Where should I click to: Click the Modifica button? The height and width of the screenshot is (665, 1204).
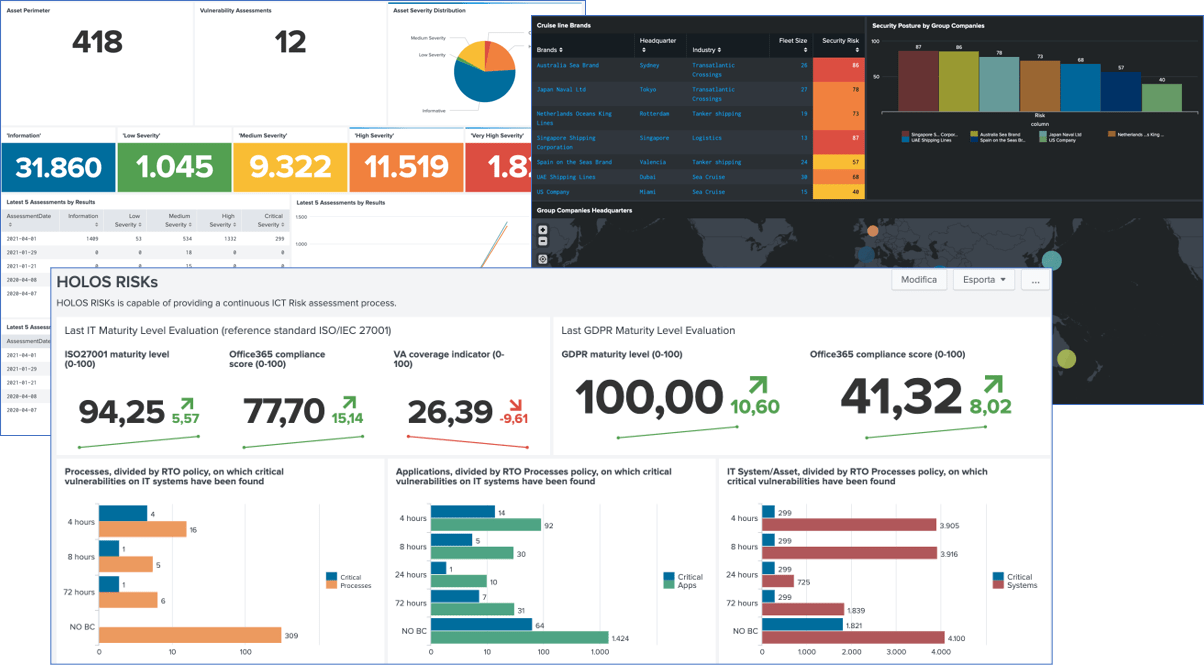tap(918, 280)
